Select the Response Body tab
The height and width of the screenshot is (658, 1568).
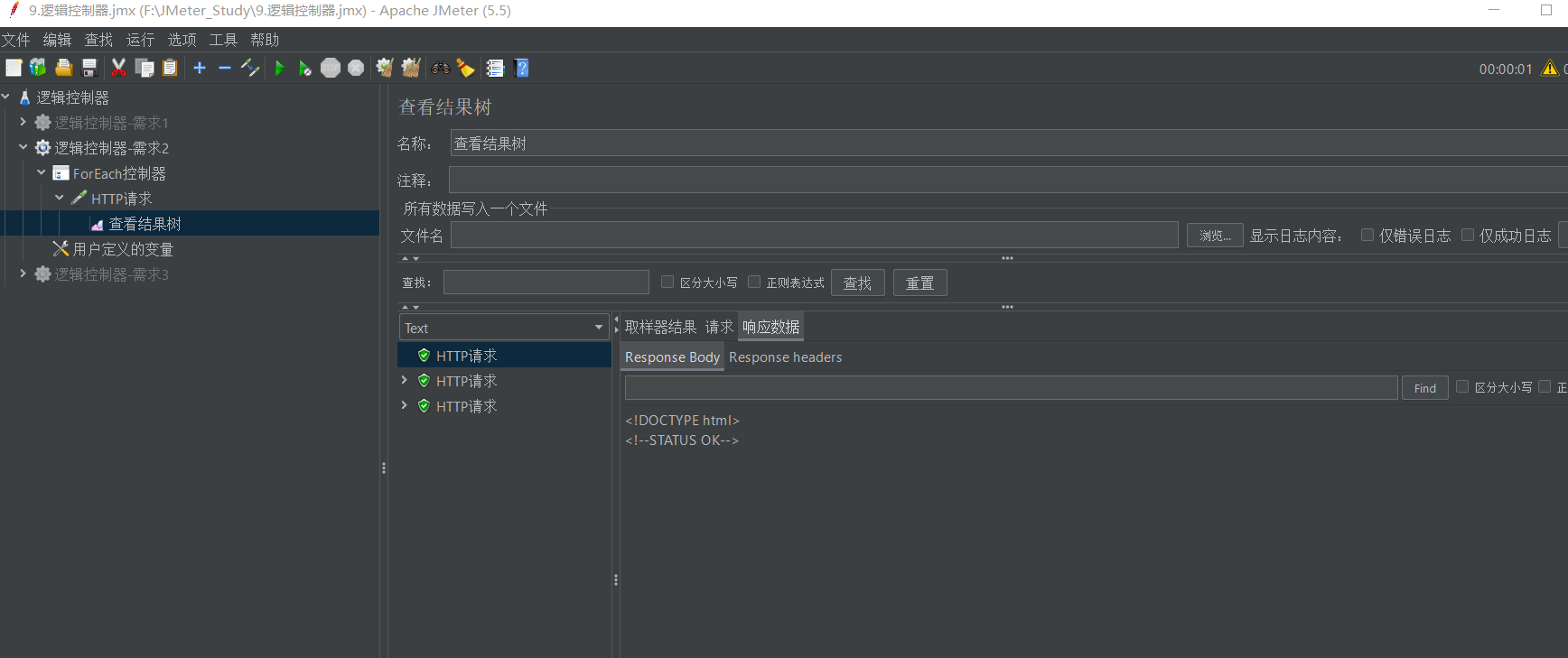coord(672,357)
